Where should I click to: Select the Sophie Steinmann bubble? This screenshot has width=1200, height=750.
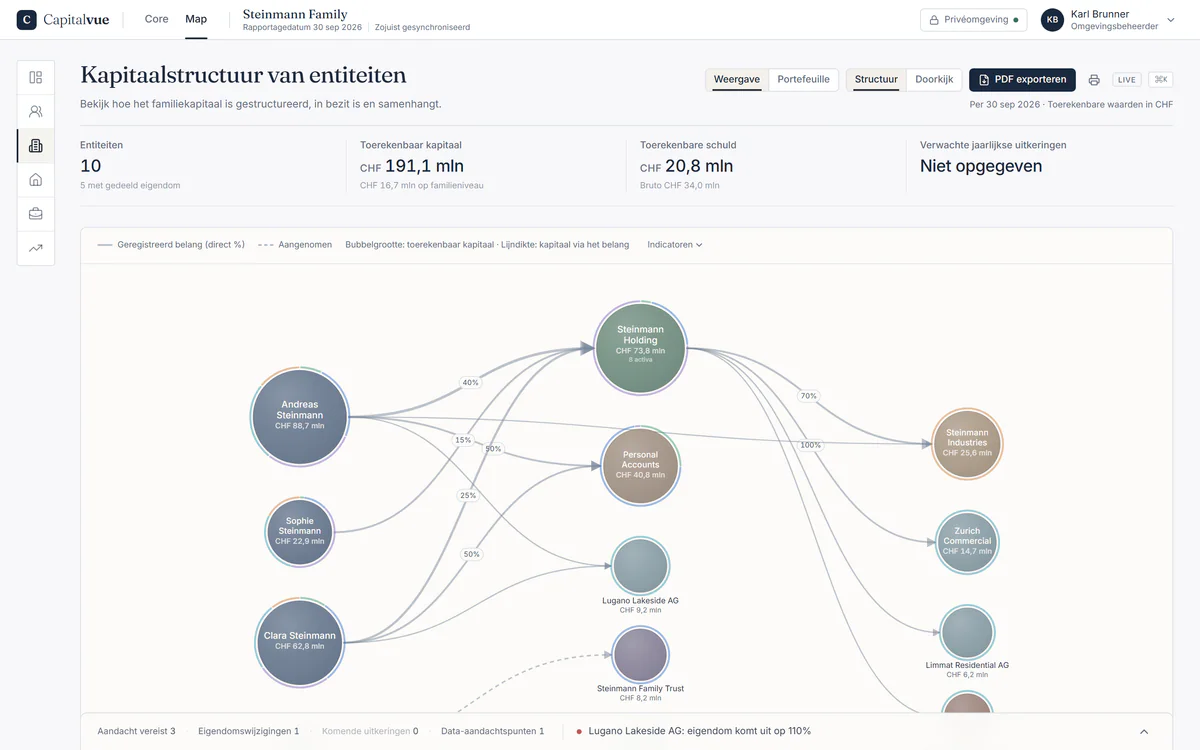pos(300,531)
